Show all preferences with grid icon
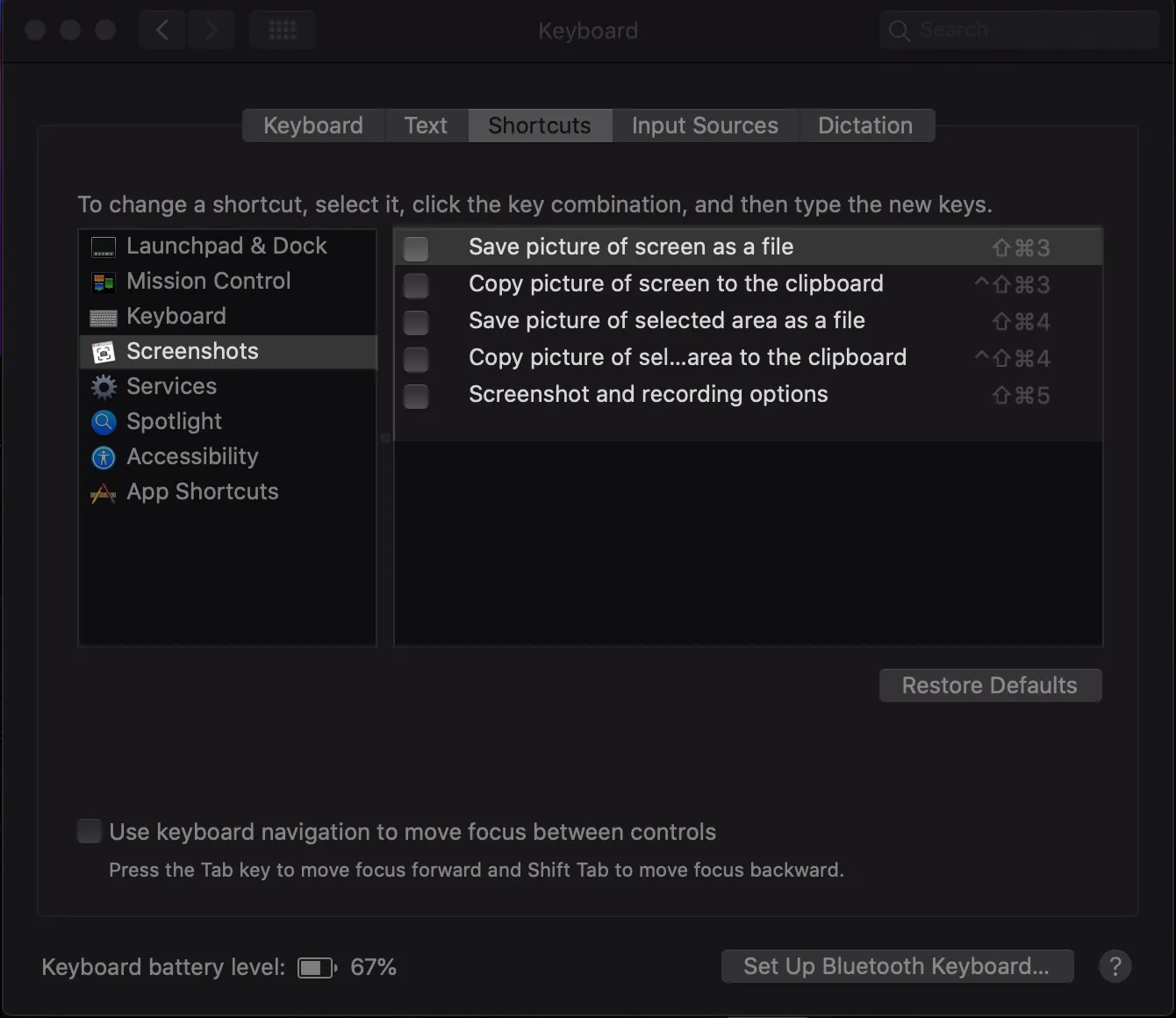 pyautogui.click(x=283, y=31)
